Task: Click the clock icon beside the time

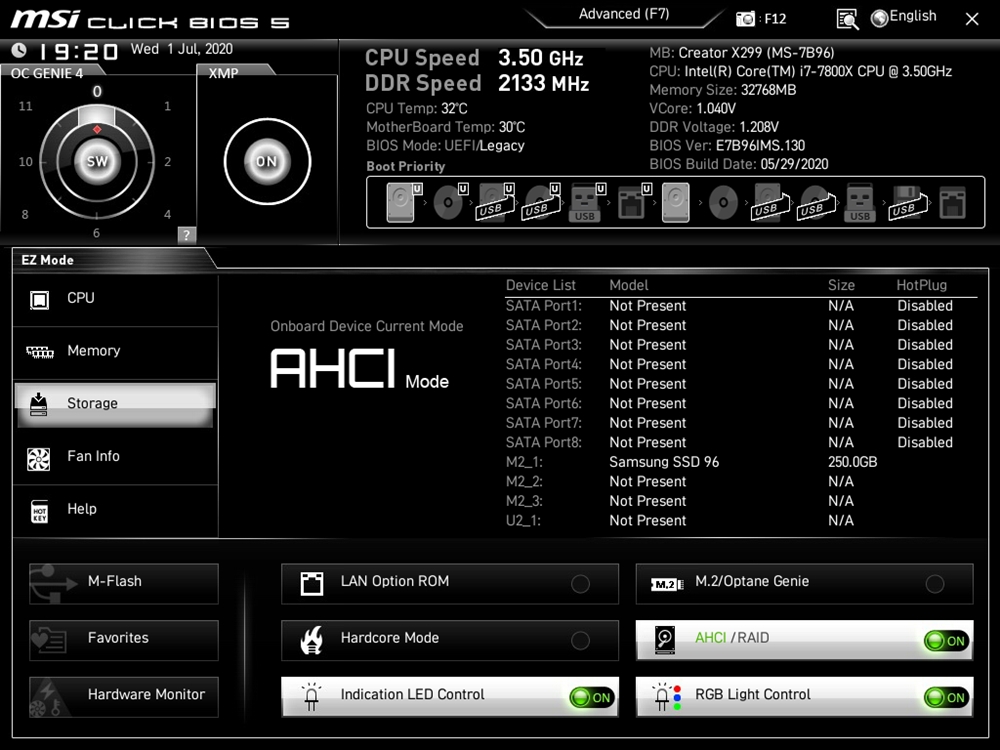Action: tap(19, 50)
